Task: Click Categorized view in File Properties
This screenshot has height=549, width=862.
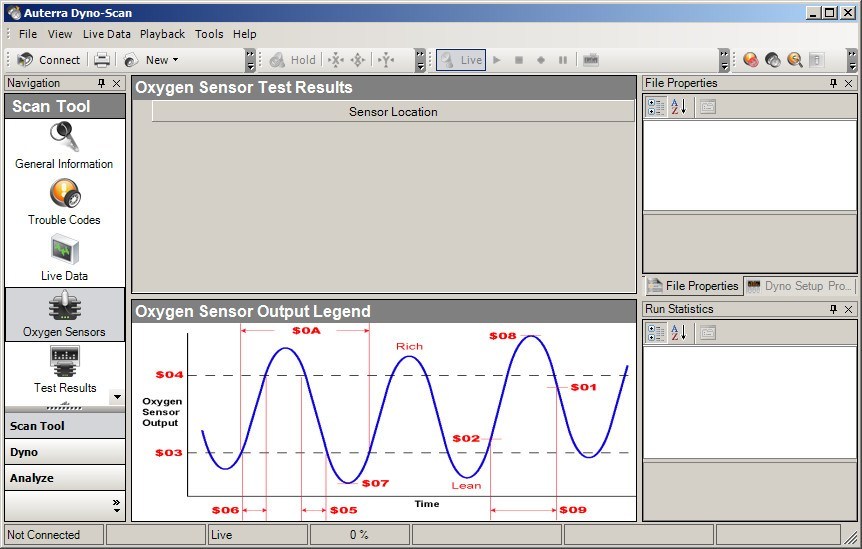Action: pos(655,107)
